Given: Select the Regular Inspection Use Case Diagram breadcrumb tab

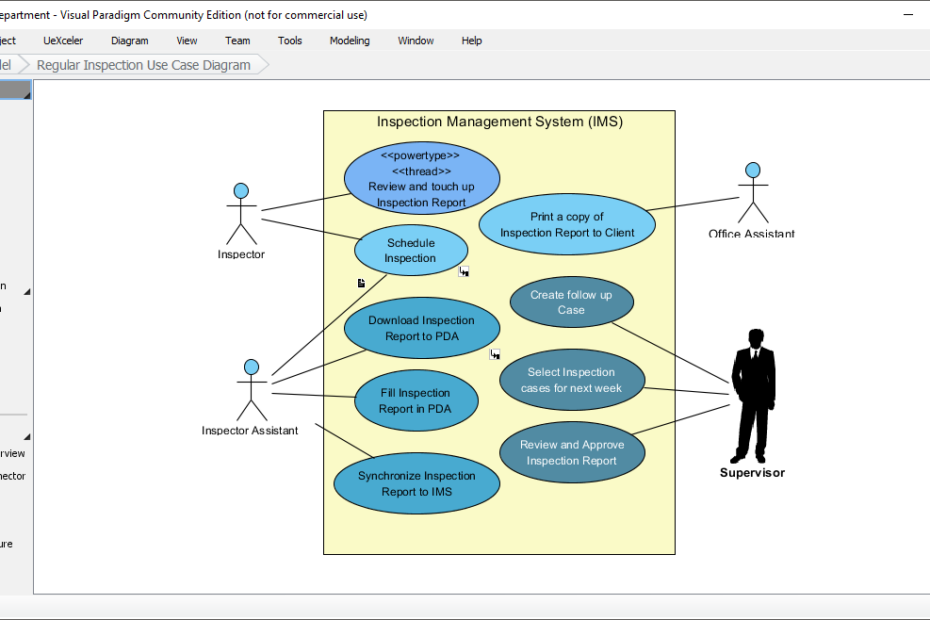Looking at the screenshot, I should [142, 64].
